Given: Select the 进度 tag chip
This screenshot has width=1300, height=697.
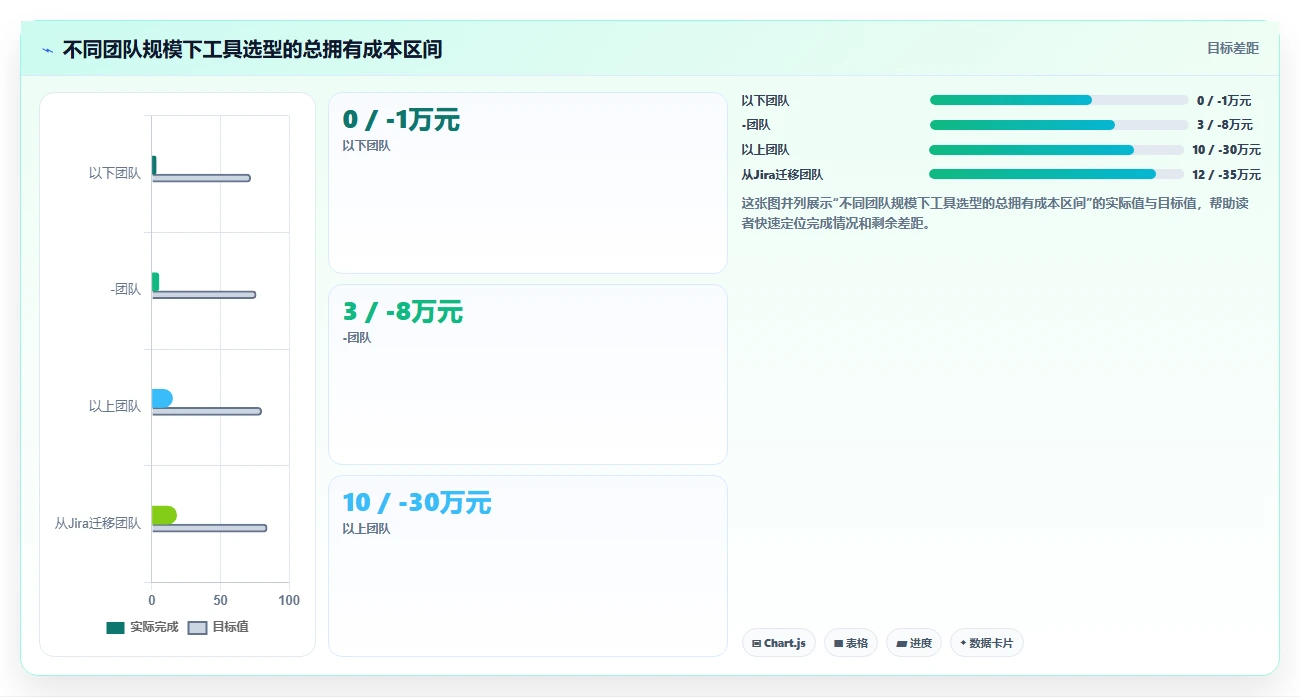Looking at the screenshot, I should (914, 643).
